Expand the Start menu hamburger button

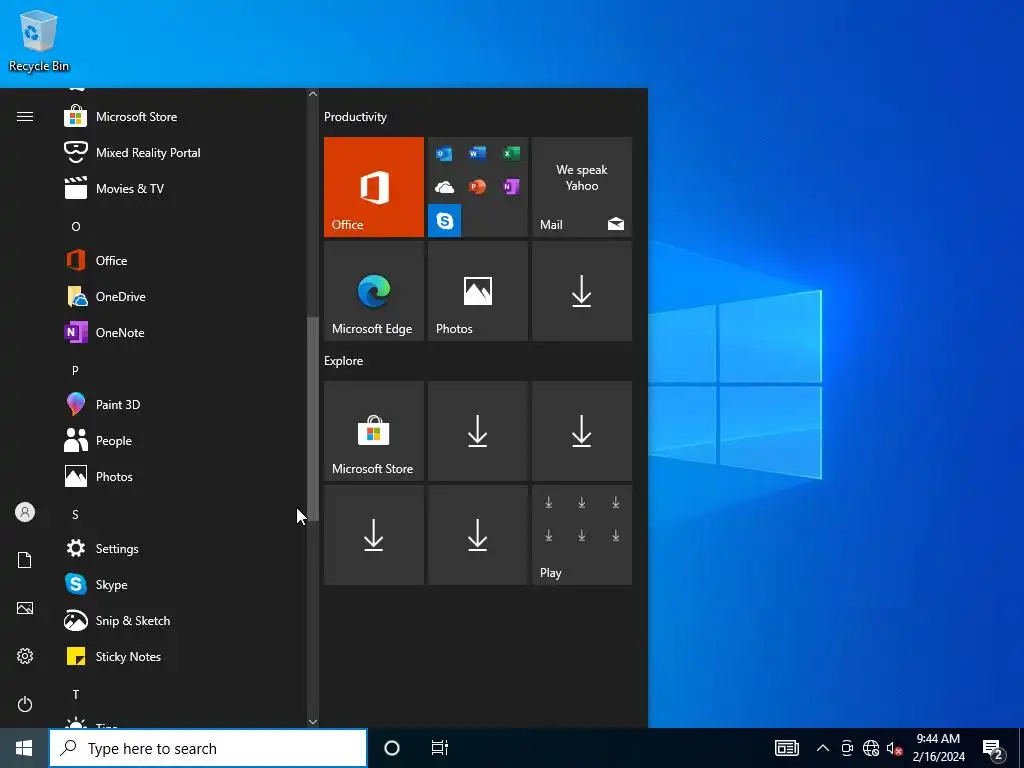(x=25, y=117)
